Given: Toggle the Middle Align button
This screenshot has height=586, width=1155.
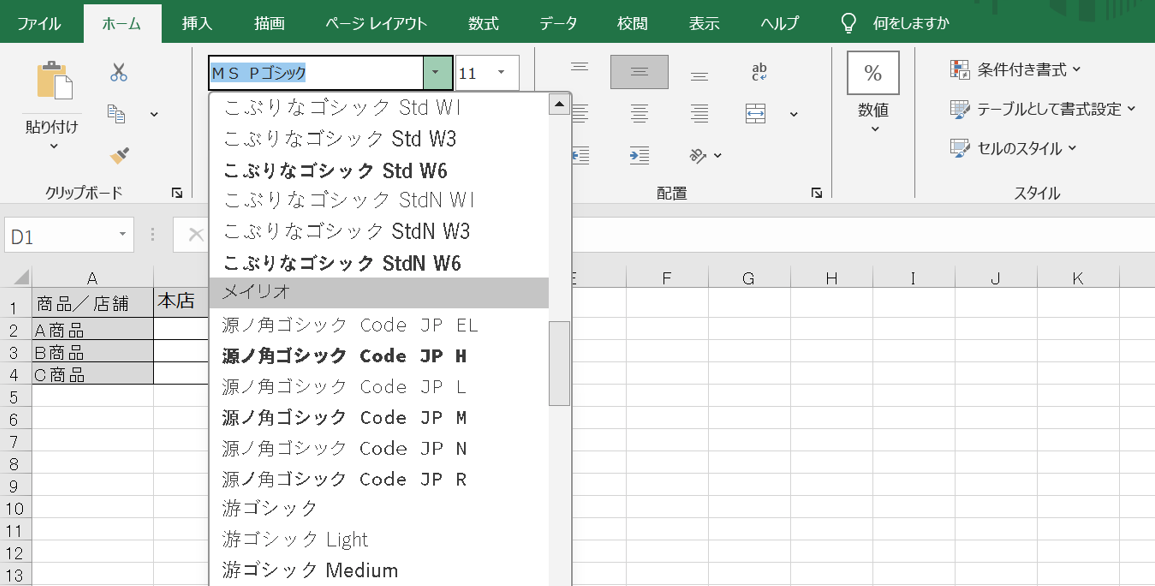Looking at the screenshot, I should coord(639,72).
